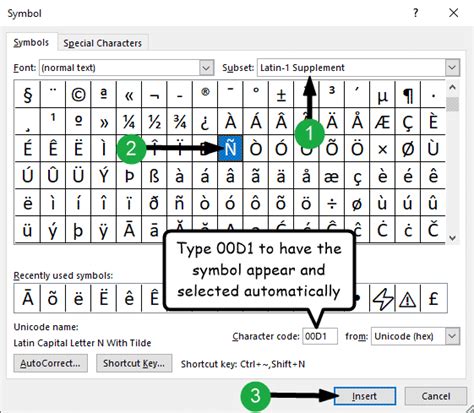Select capital Ø with stroke
The width and height of the screenshot is (474, 413).
click(x=408, y=149)
